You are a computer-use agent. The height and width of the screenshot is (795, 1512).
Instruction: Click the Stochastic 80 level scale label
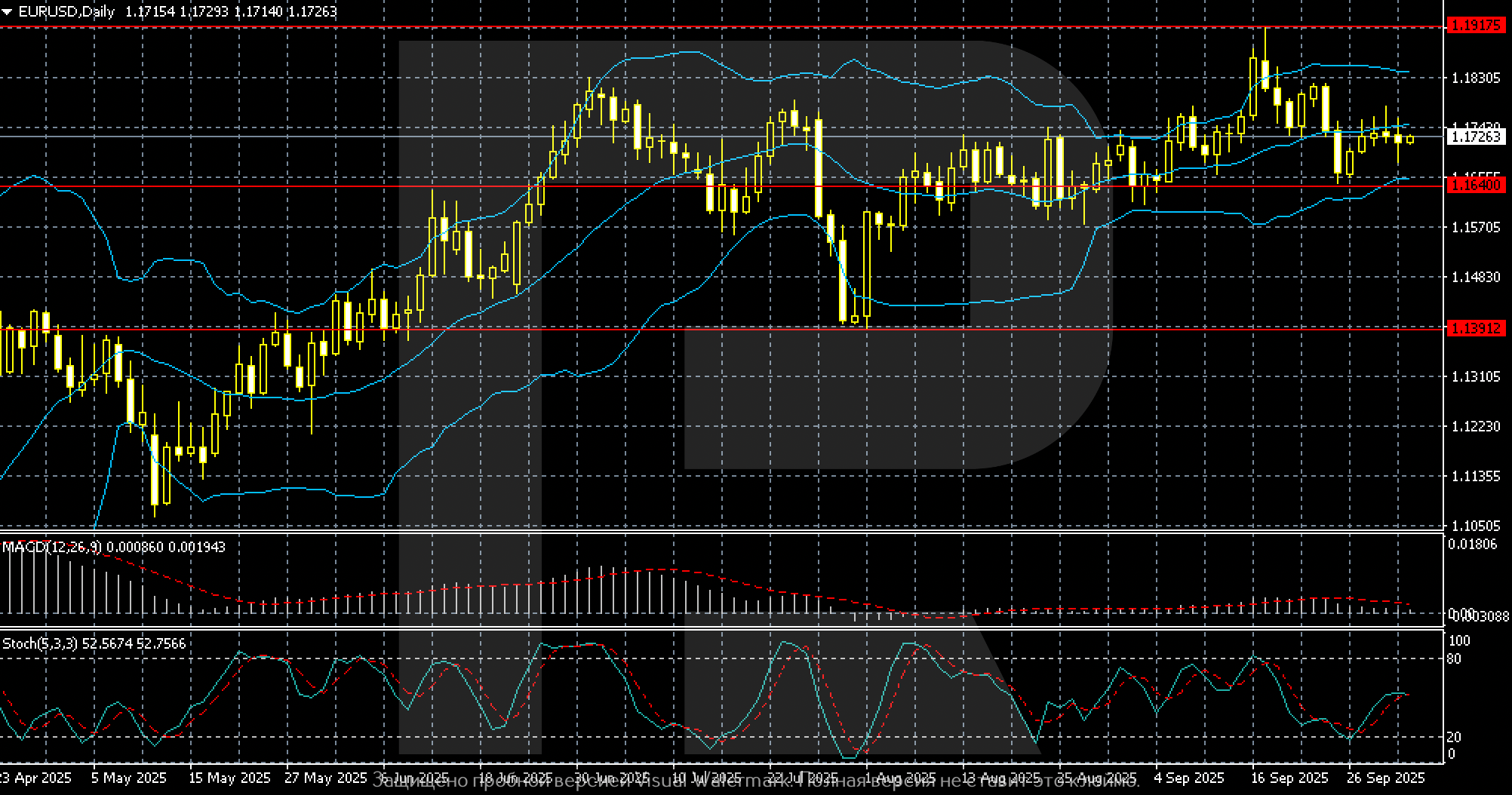(1454, 659)
